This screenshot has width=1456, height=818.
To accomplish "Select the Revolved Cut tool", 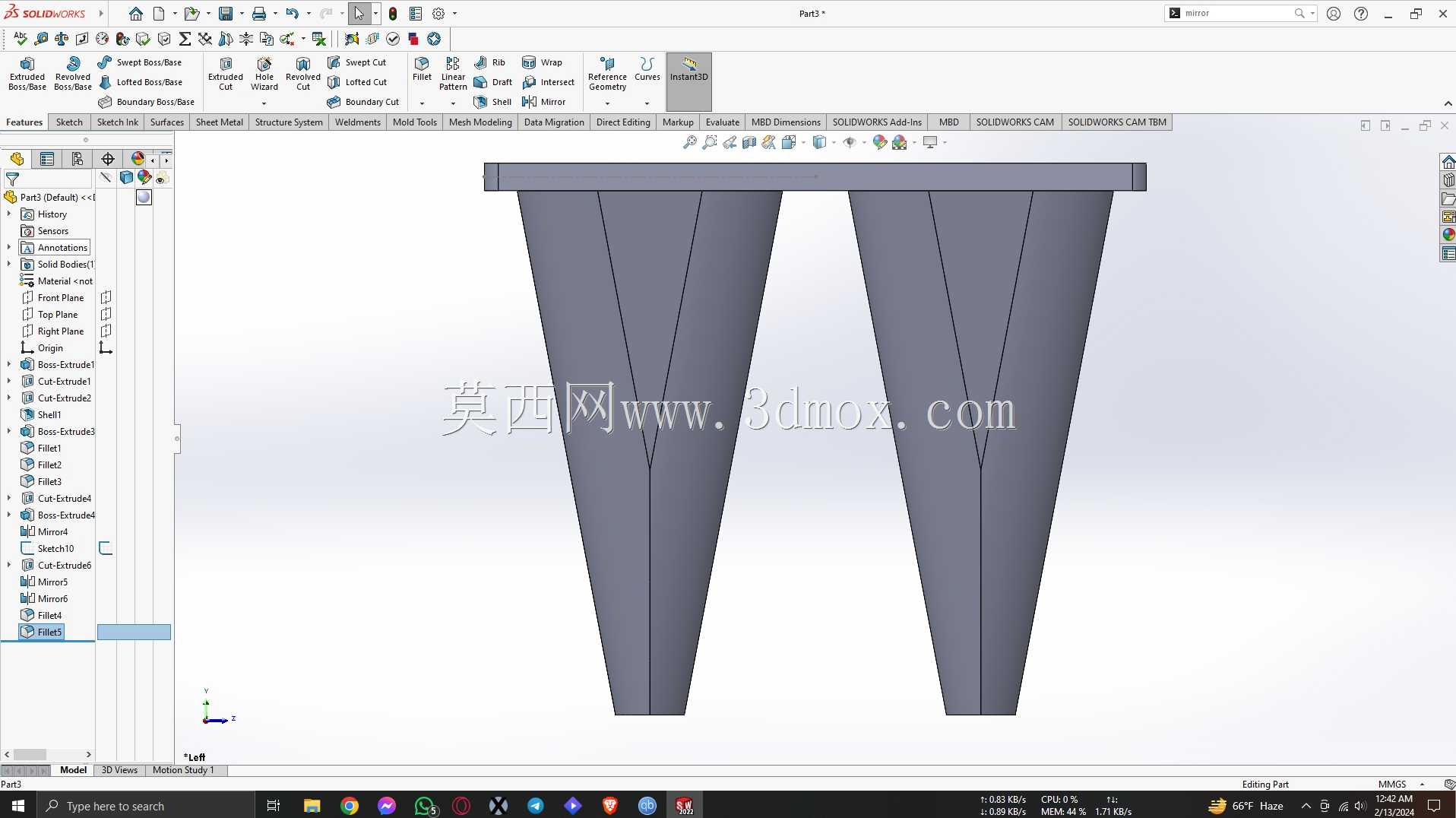I will click(303, 74).
